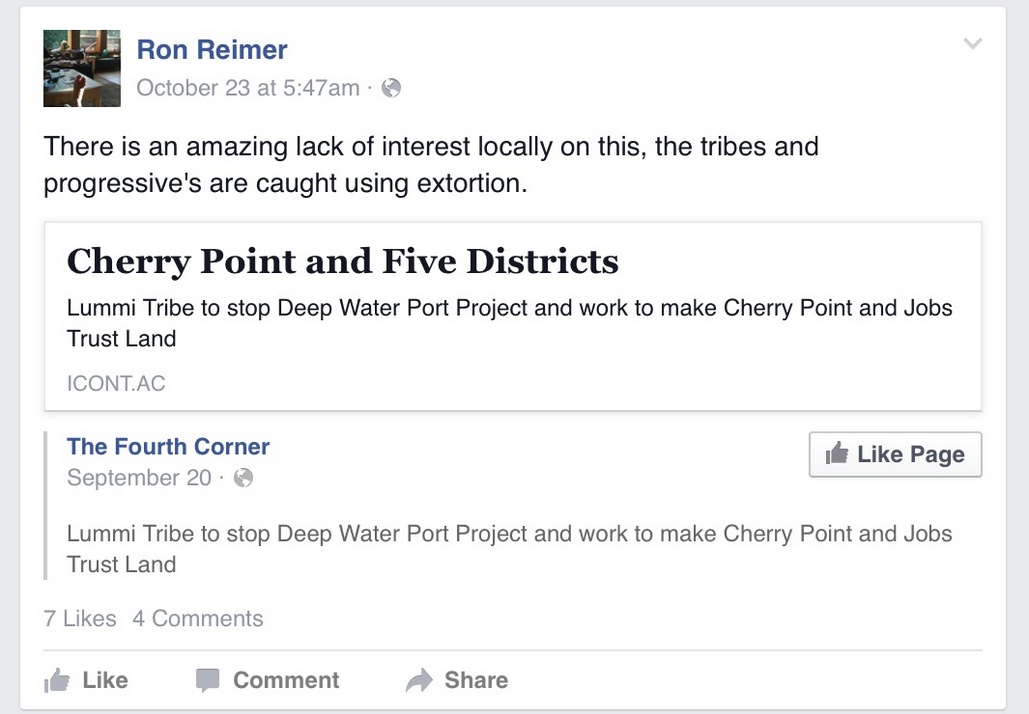Open the September 20 shared post timestamp
The image size is (1029, 714).
tap(139, 478)
